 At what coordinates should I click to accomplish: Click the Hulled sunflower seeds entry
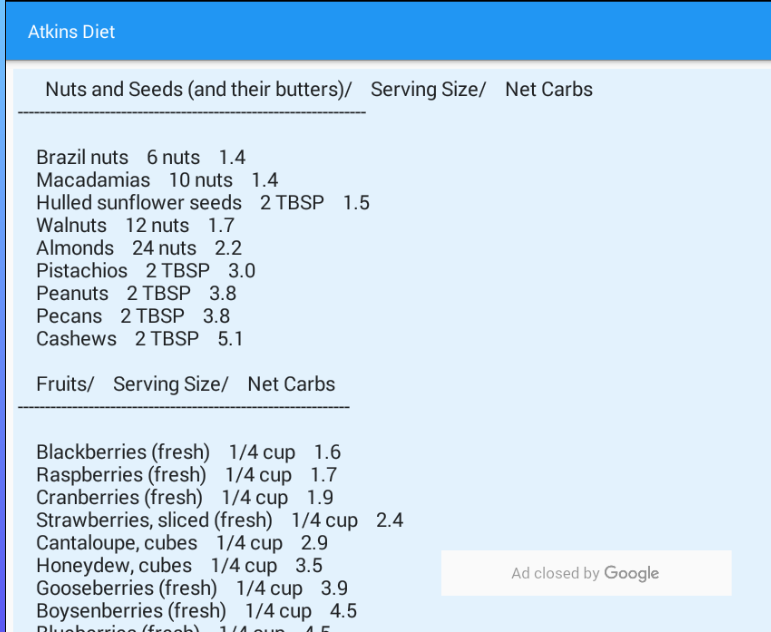[203, 203]
